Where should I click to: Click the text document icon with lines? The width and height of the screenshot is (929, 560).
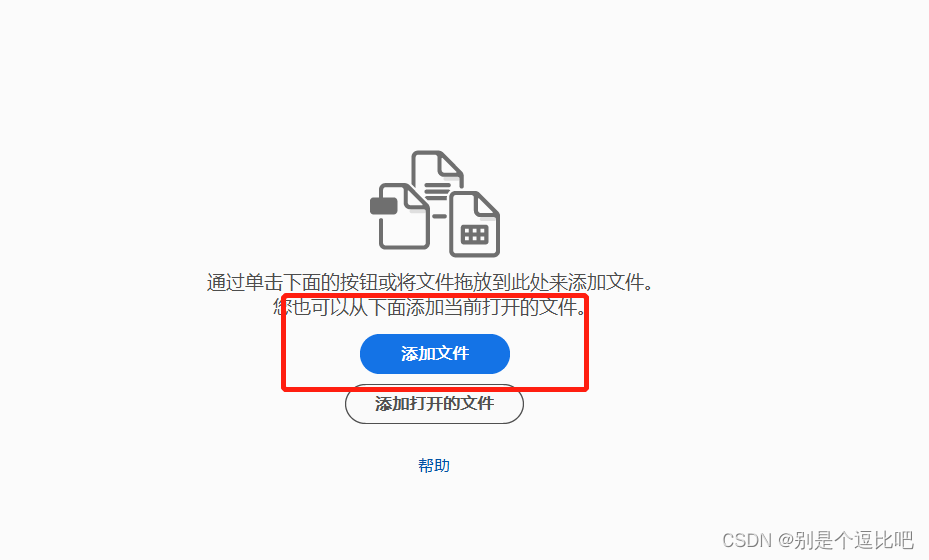tap(437, 178)
